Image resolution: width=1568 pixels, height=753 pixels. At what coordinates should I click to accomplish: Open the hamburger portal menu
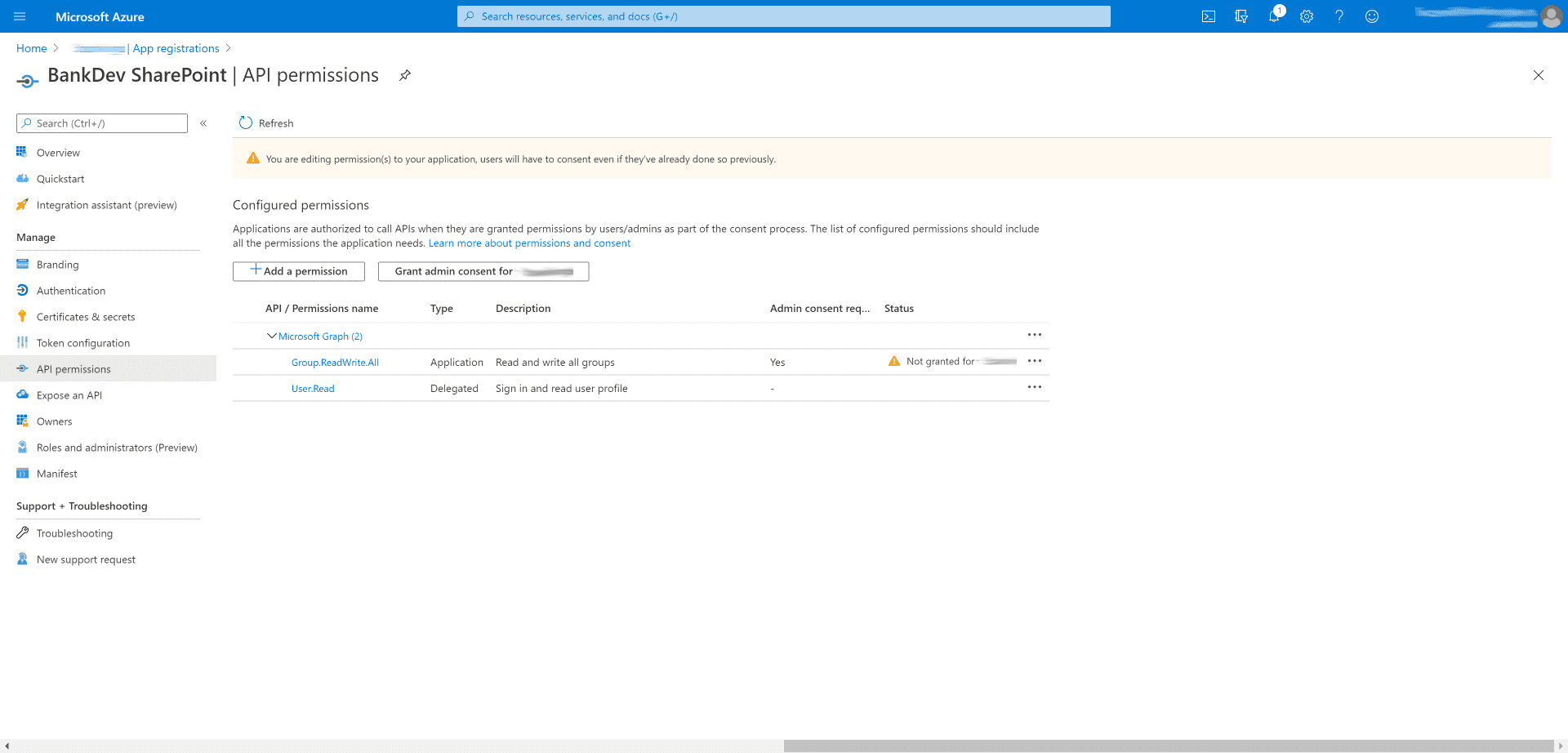coord(20,16)
